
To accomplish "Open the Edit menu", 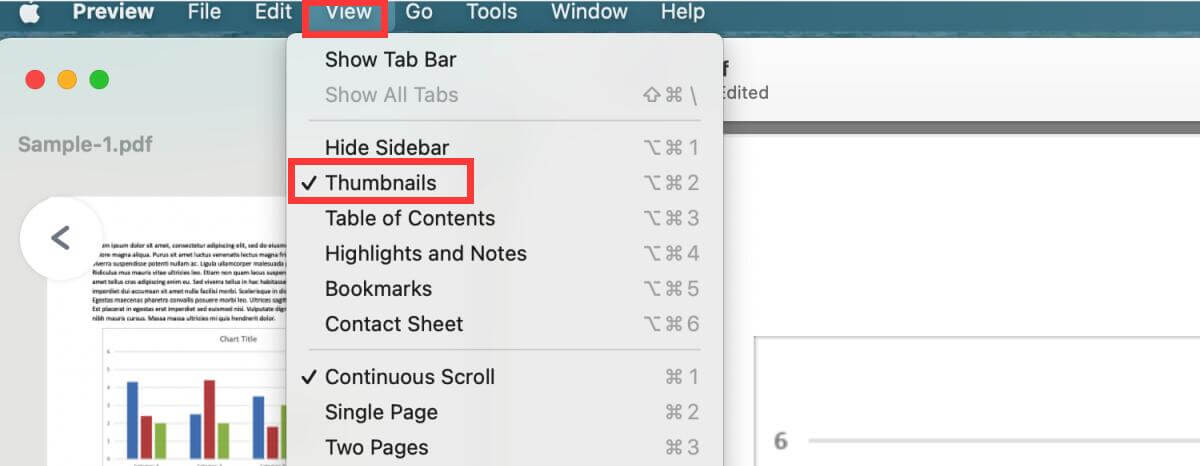I will tap(273, 13).
